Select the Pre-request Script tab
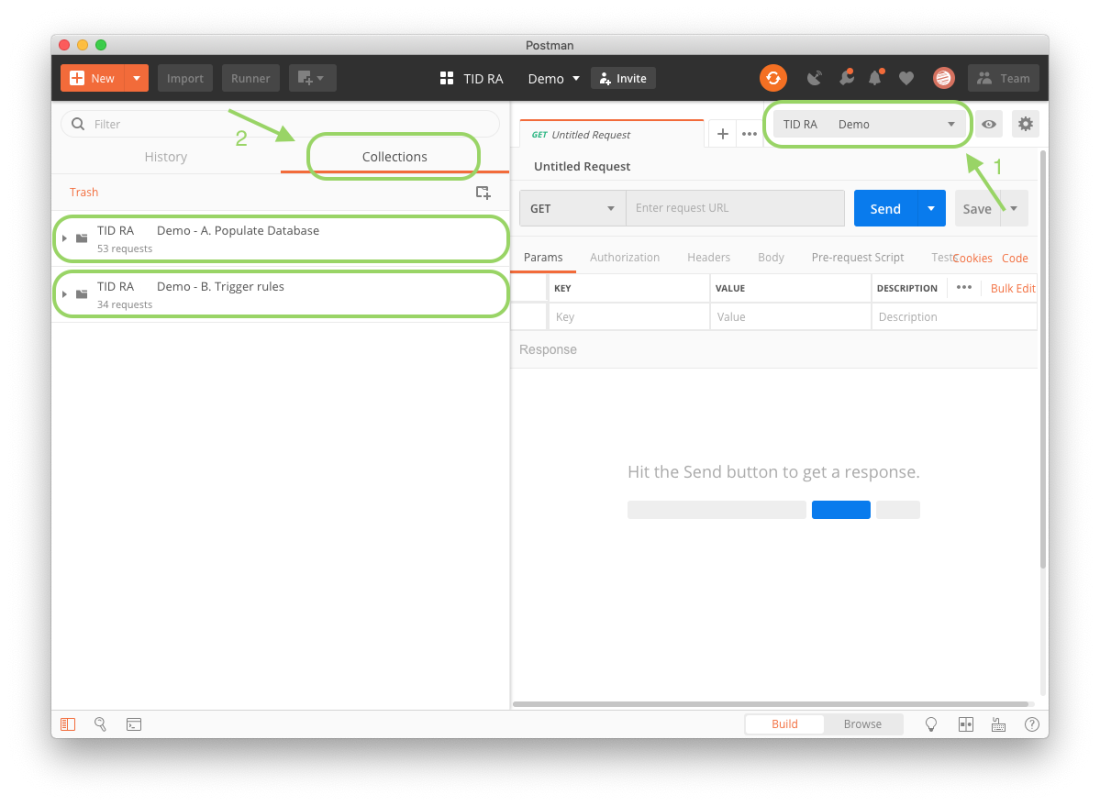The image size is (1100, 806). point(857,257)
